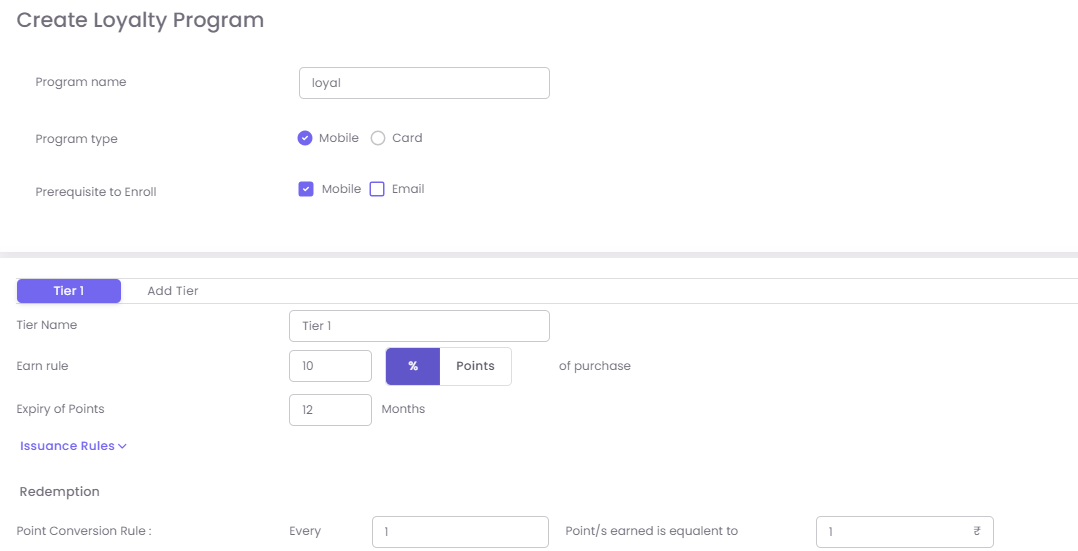Select the Card program type radio button
Viewport: 1078px width, 551px height.
point(378,138)
